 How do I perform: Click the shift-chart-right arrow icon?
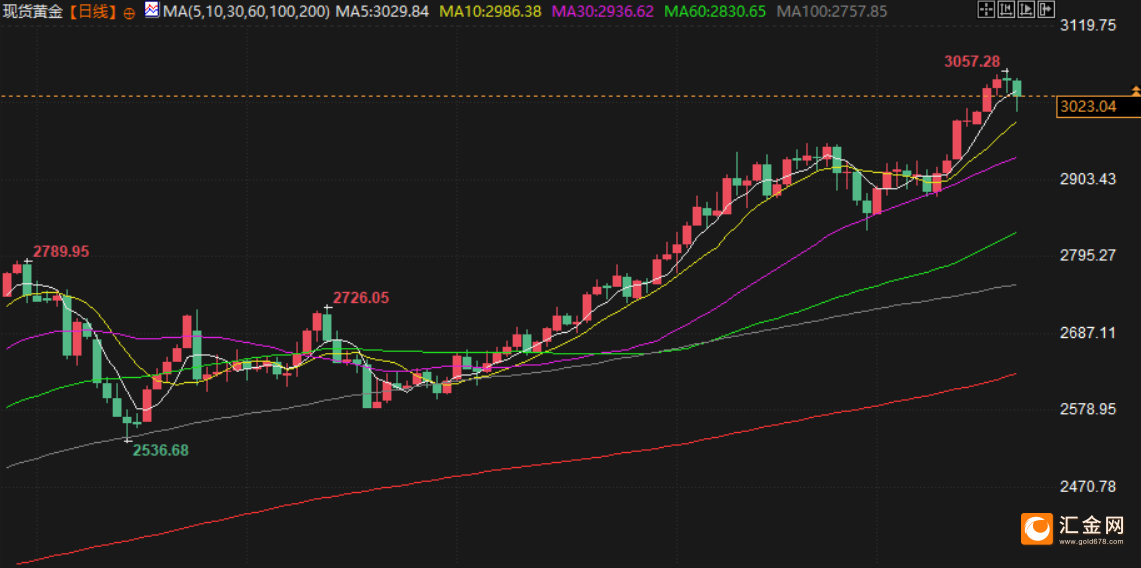1046,9
